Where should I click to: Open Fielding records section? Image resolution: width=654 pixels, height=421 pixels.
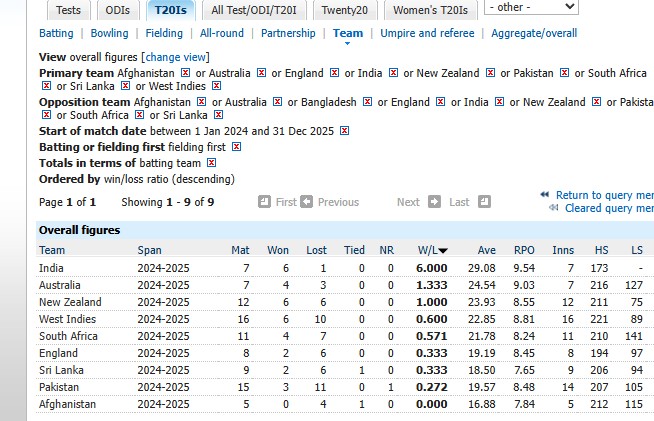[x=164, y=33]
